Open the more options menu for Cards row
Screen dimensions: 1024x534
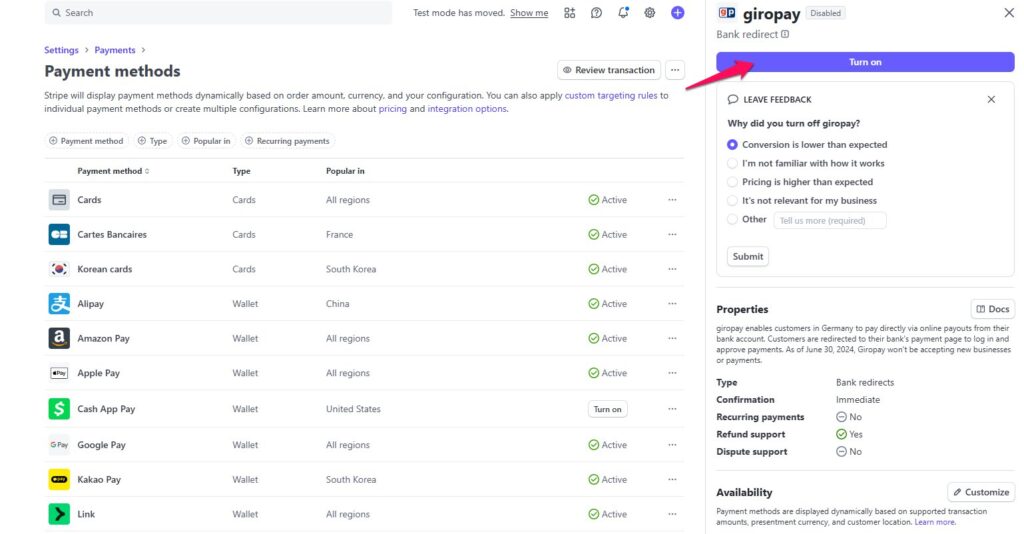click(672, 200)
